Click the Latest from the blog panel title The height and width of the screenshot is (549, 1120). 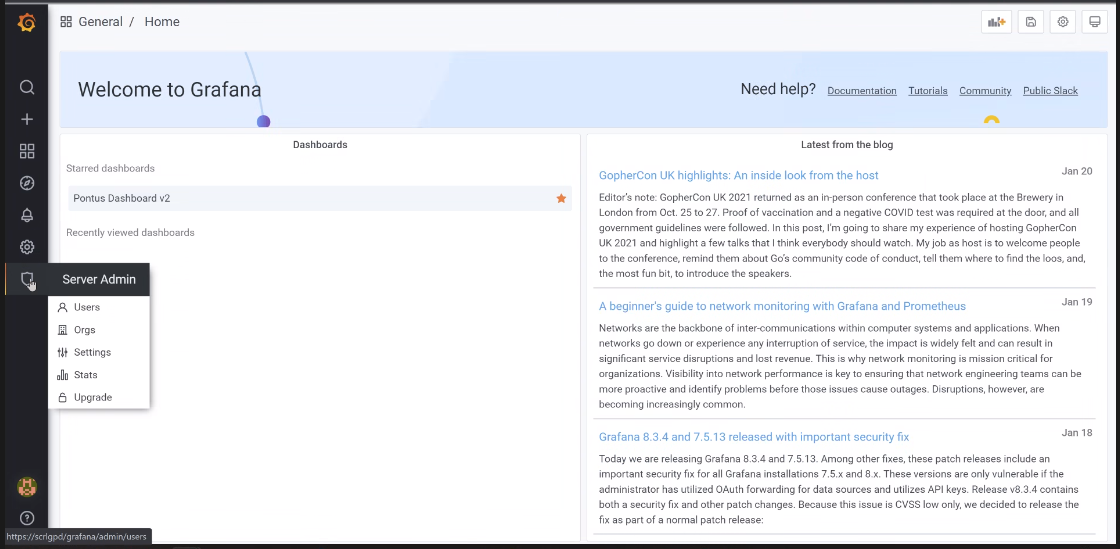click(x=846, y=145)
